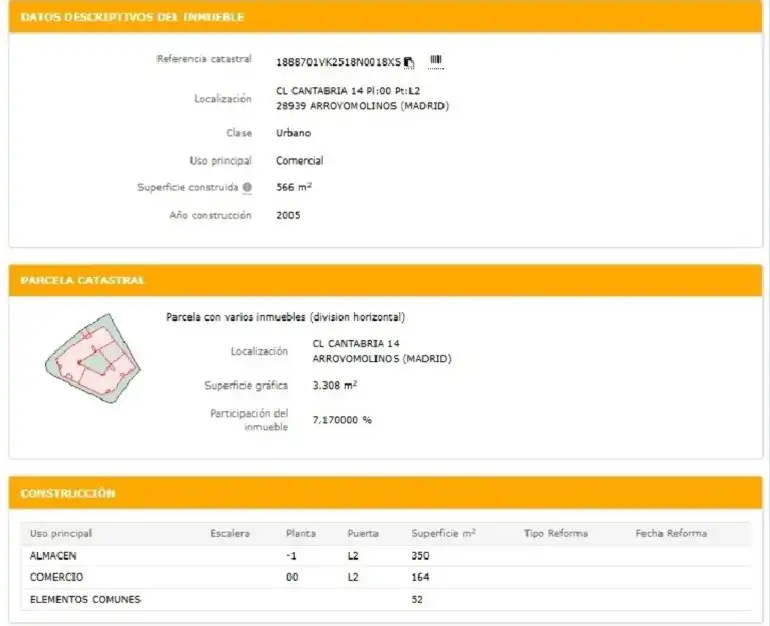Click the planta value -1 in ALMACEN row
The image size is (770, 626).
tap(291, 556)
